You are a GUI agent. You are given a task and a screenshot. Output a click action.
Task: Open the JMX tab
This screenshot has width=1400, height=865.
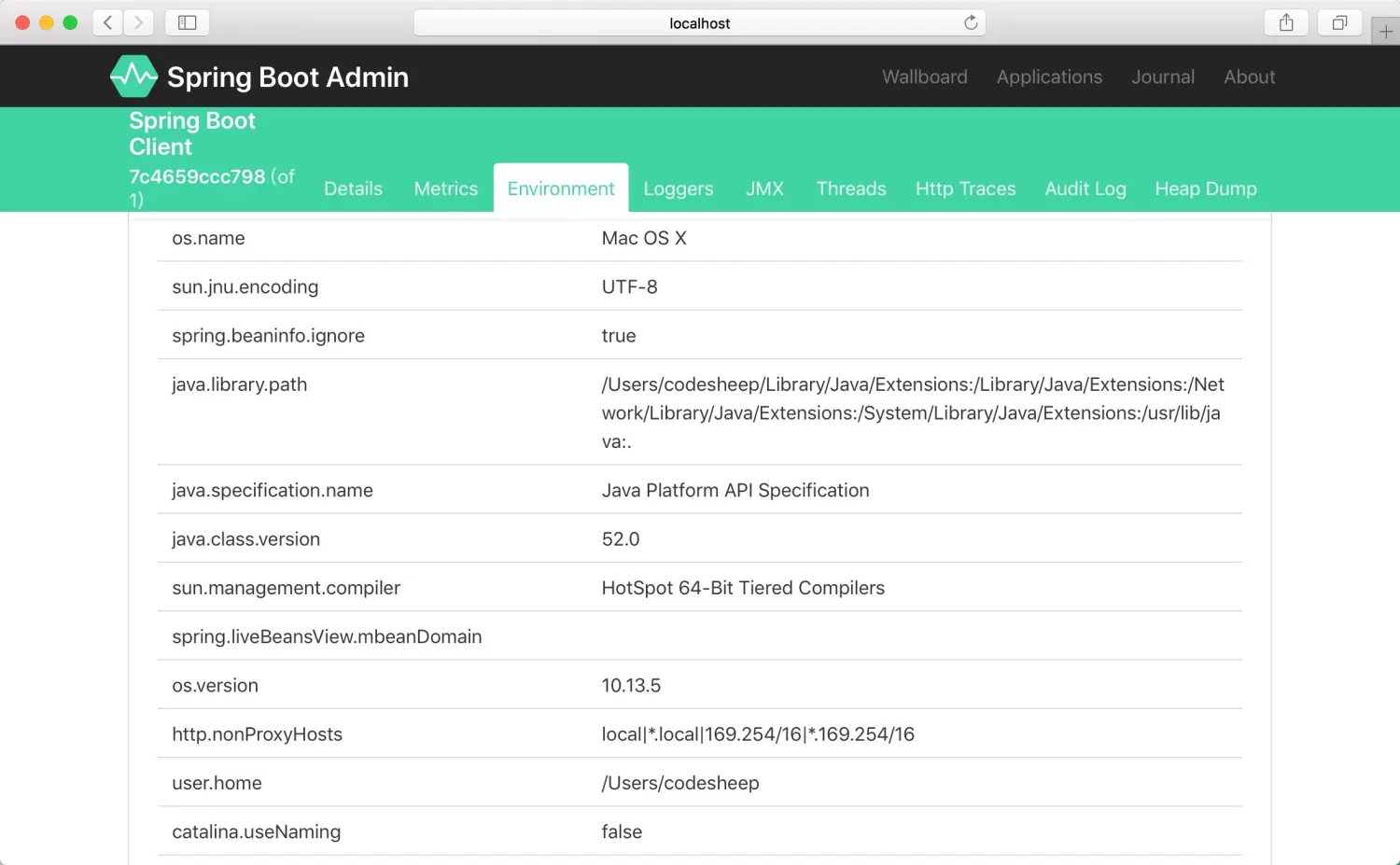(x=765, y=188)
